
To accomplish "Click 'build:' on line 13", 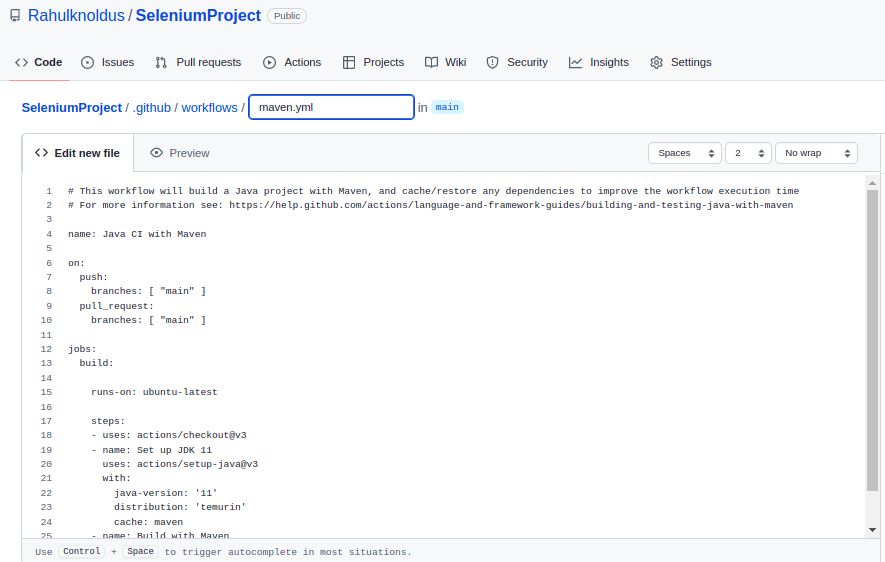I will tap(97, 363).
